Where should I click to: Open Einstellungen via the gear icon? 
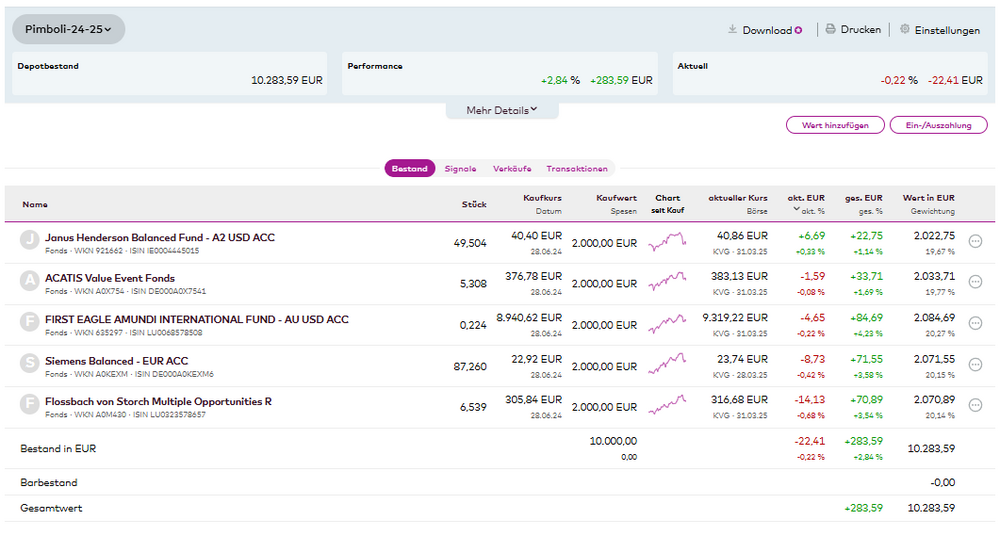click(x=905, y=30)
